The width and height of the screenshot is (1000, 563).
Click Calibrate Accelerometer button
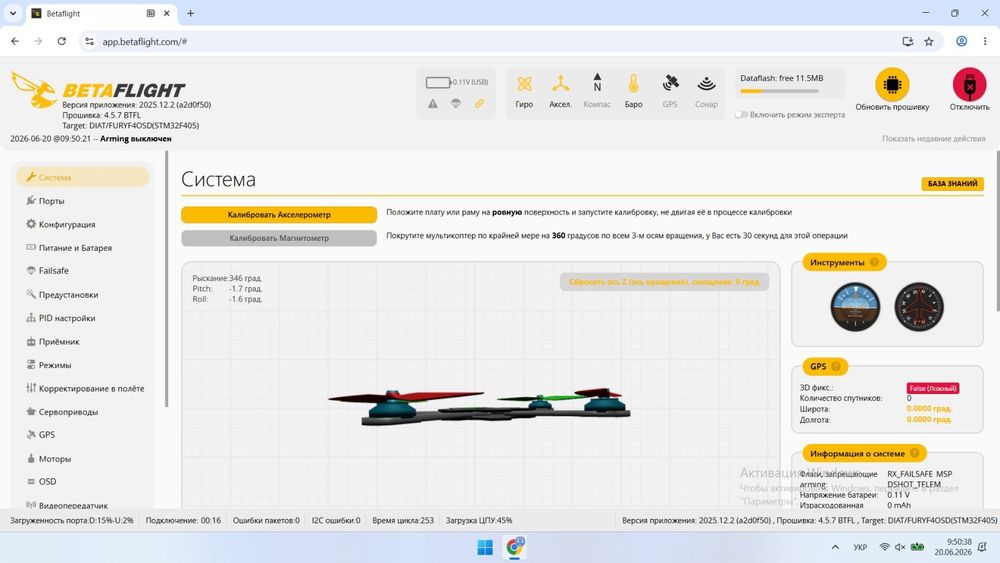[x=279, y=215]
